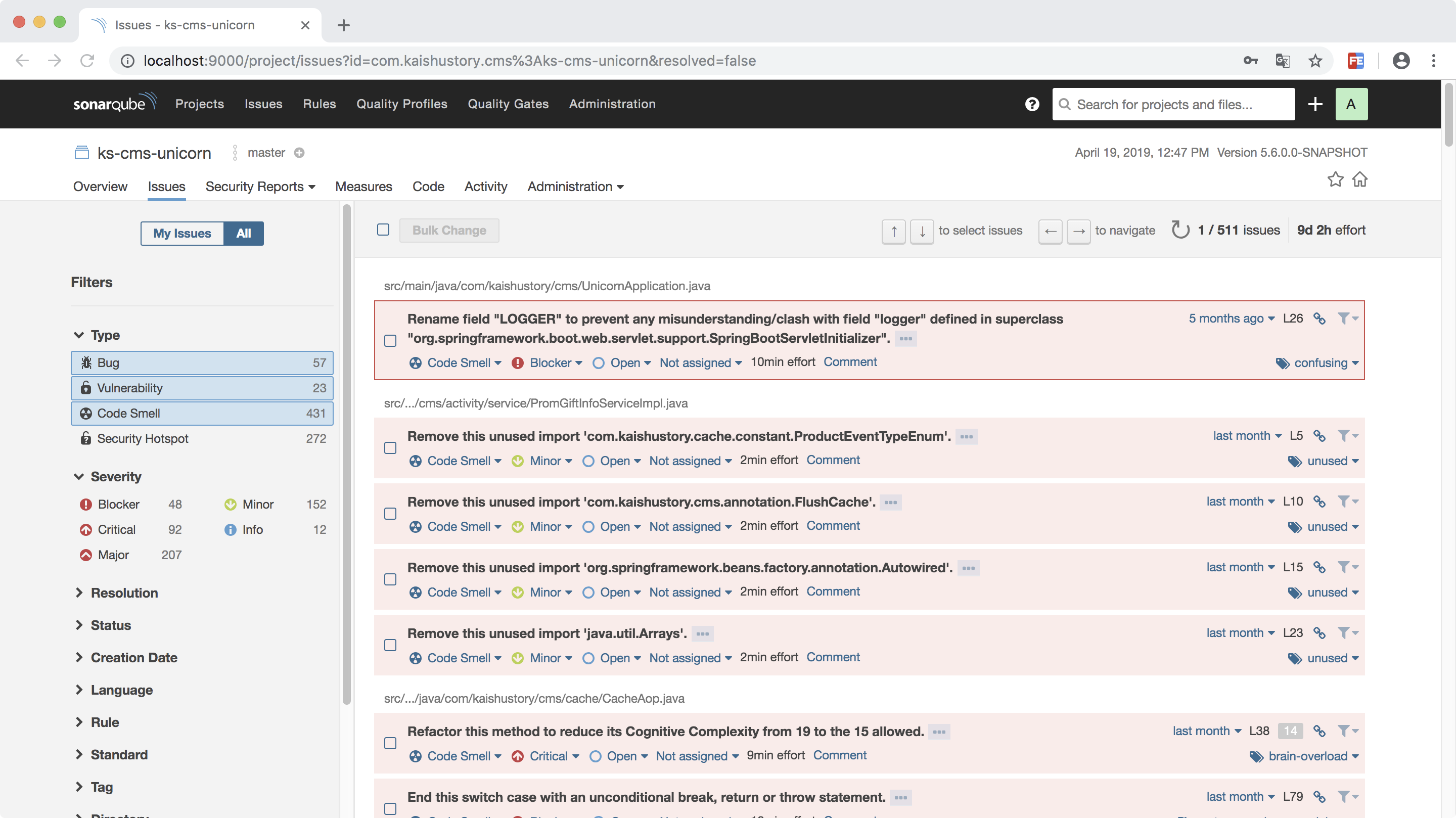
Task: Click the My Issues toggle button
Action: tap(182, 234)
